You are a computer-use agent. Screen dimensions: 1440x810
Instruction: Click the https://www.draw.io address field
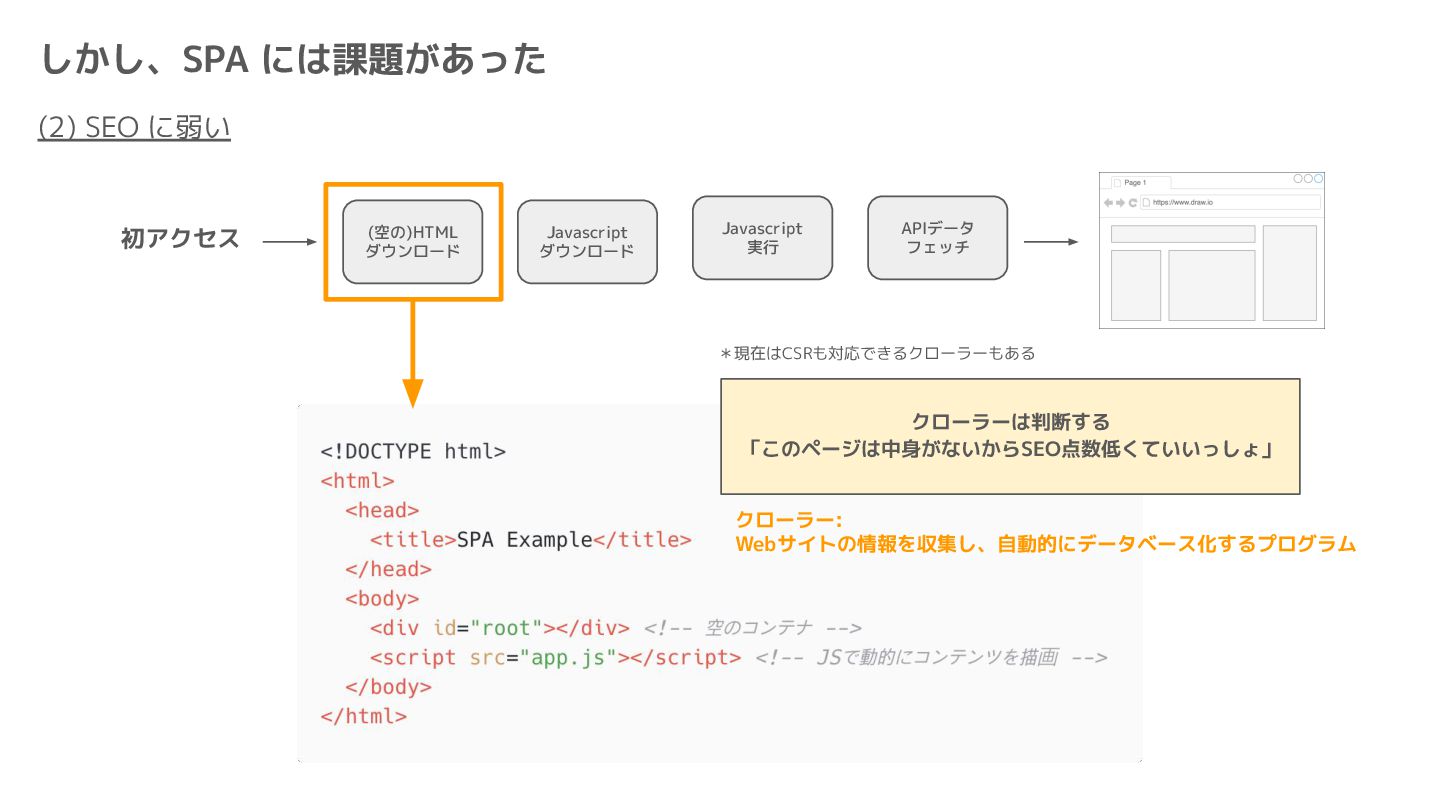(1230, 202)
